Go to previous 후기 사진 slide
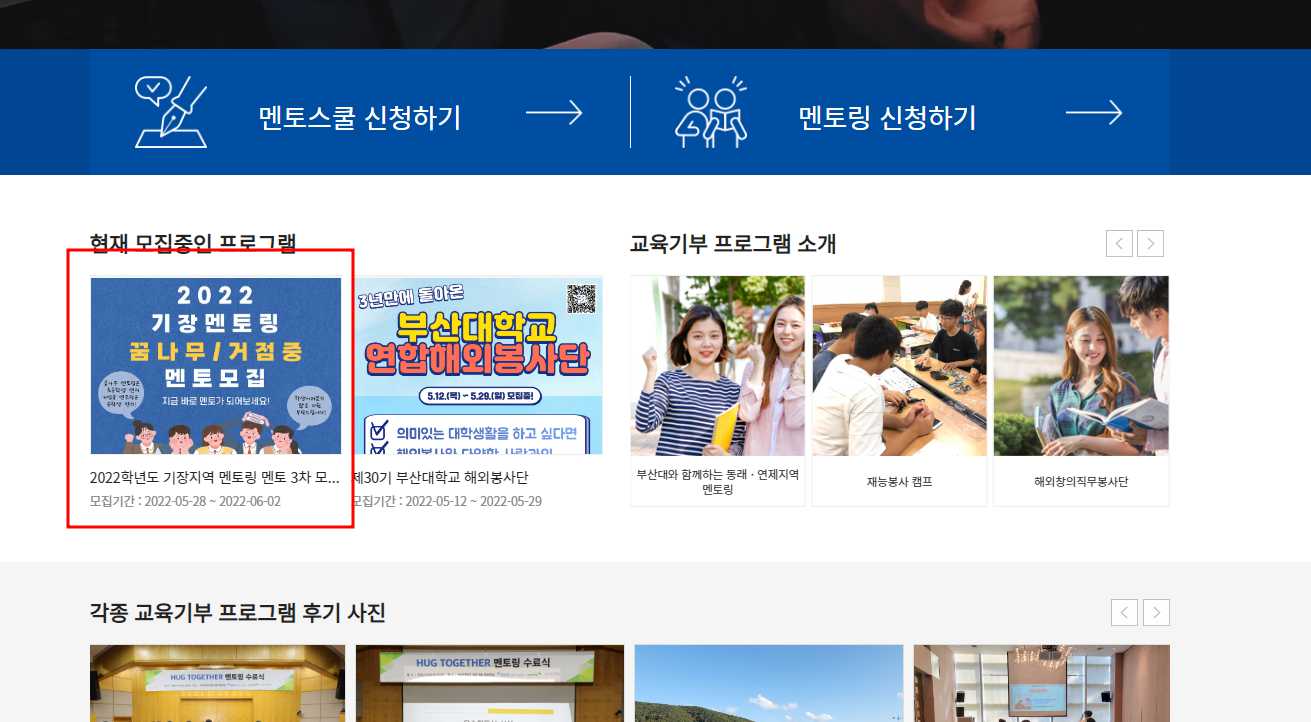The height and width of the screenshot is (722, 1311). tap(1125, 612)
